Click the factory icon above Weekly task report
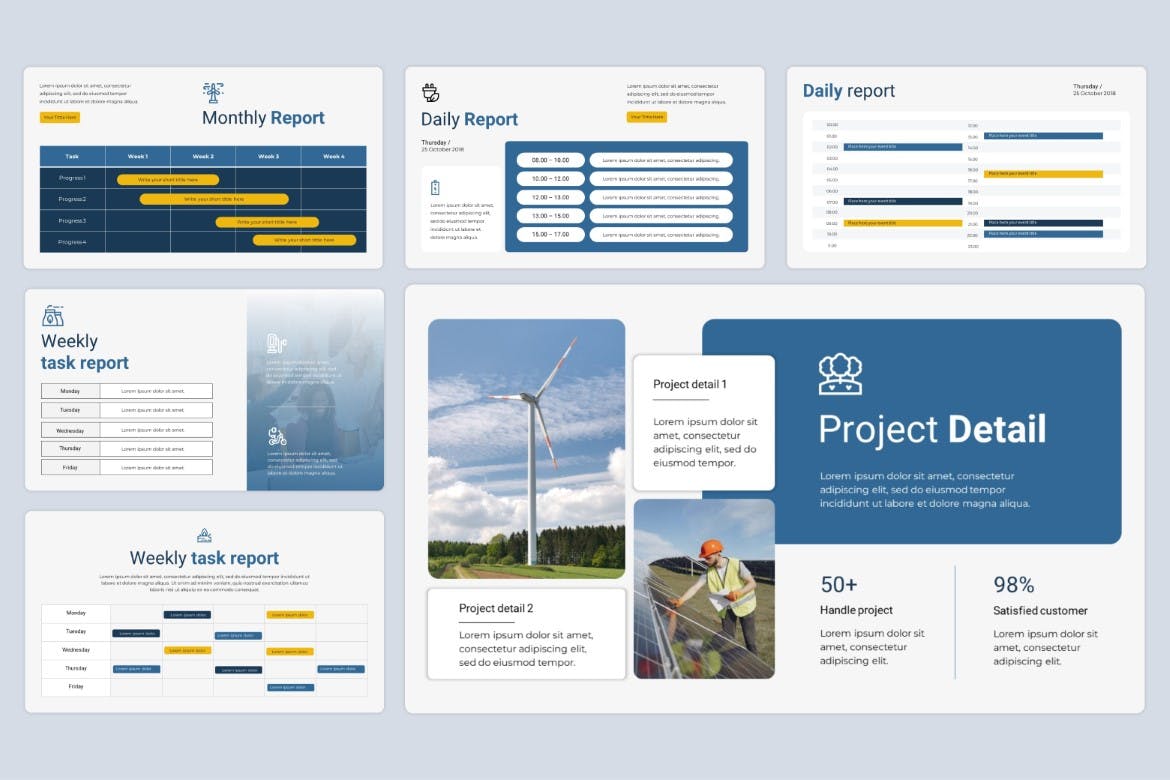Image resolution: width=1170 pixels, height=780 pixels. [53, 316]
